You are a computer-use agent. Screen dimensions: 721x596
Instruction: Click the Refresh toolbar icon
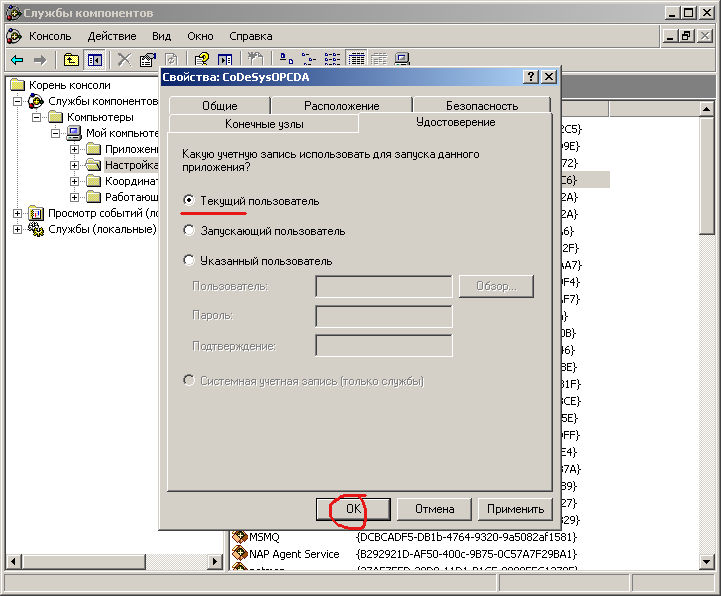click(171, 60)
